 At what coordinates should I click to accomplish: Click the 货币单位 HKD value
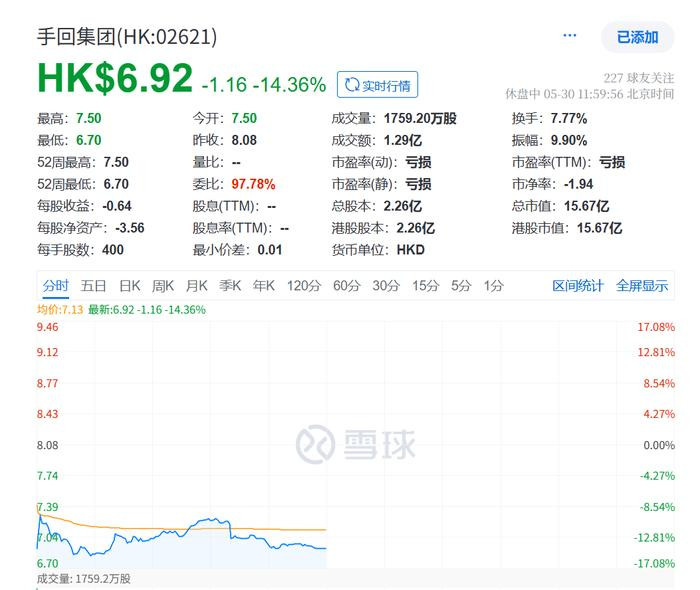click(x=410, y=250)
